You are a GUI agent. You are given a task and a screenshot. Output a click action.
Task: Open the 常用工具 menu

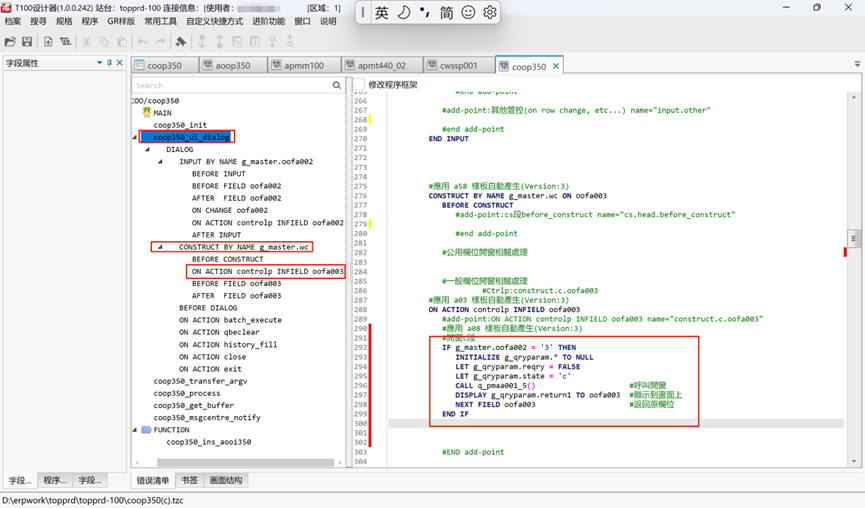[x=161, y=22]
